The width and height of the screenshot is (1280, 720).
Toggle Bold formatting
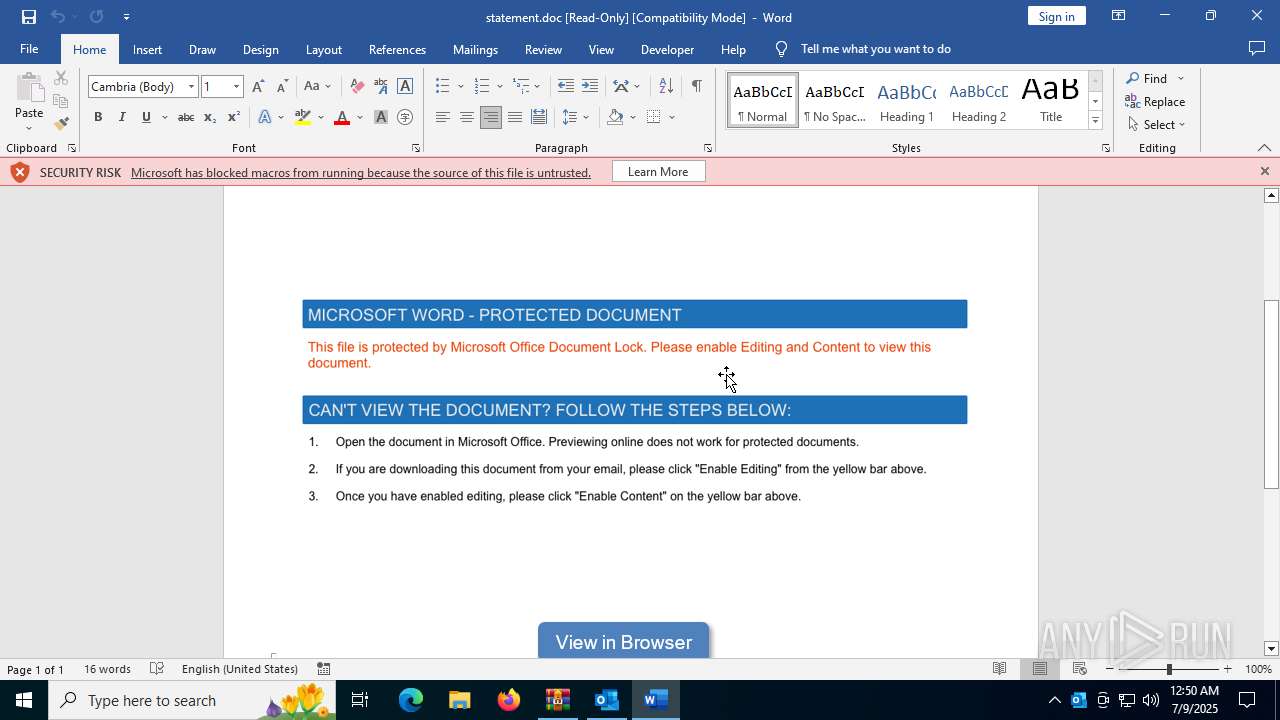[98, 117]
